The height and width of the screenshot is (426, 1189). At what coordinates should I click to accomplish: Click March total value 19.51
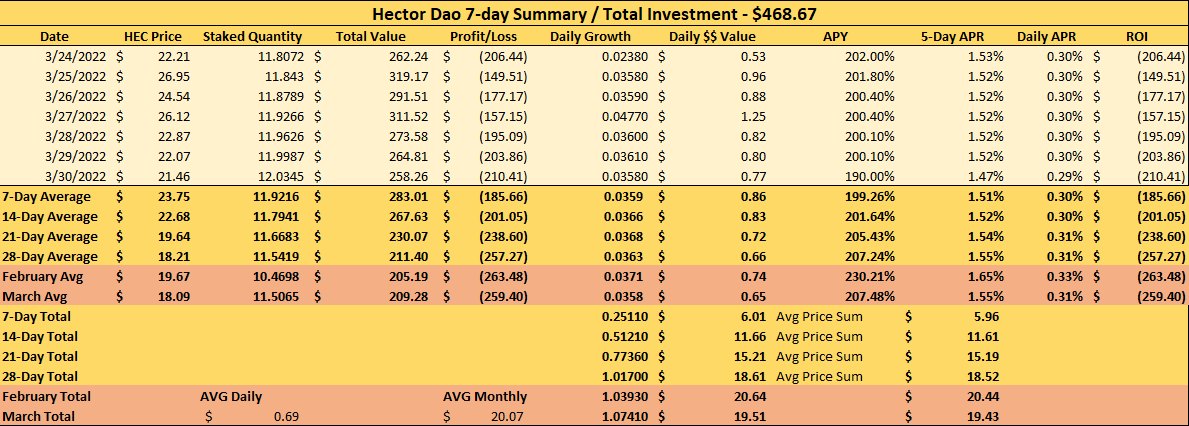click(x=750, y=416)
